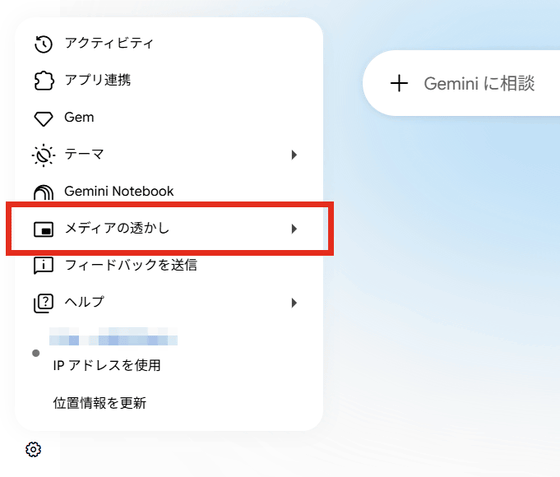The height and width of the screenshot is (477, 560).
Task: Click the help question mark icon
Action: coord(43,303)
